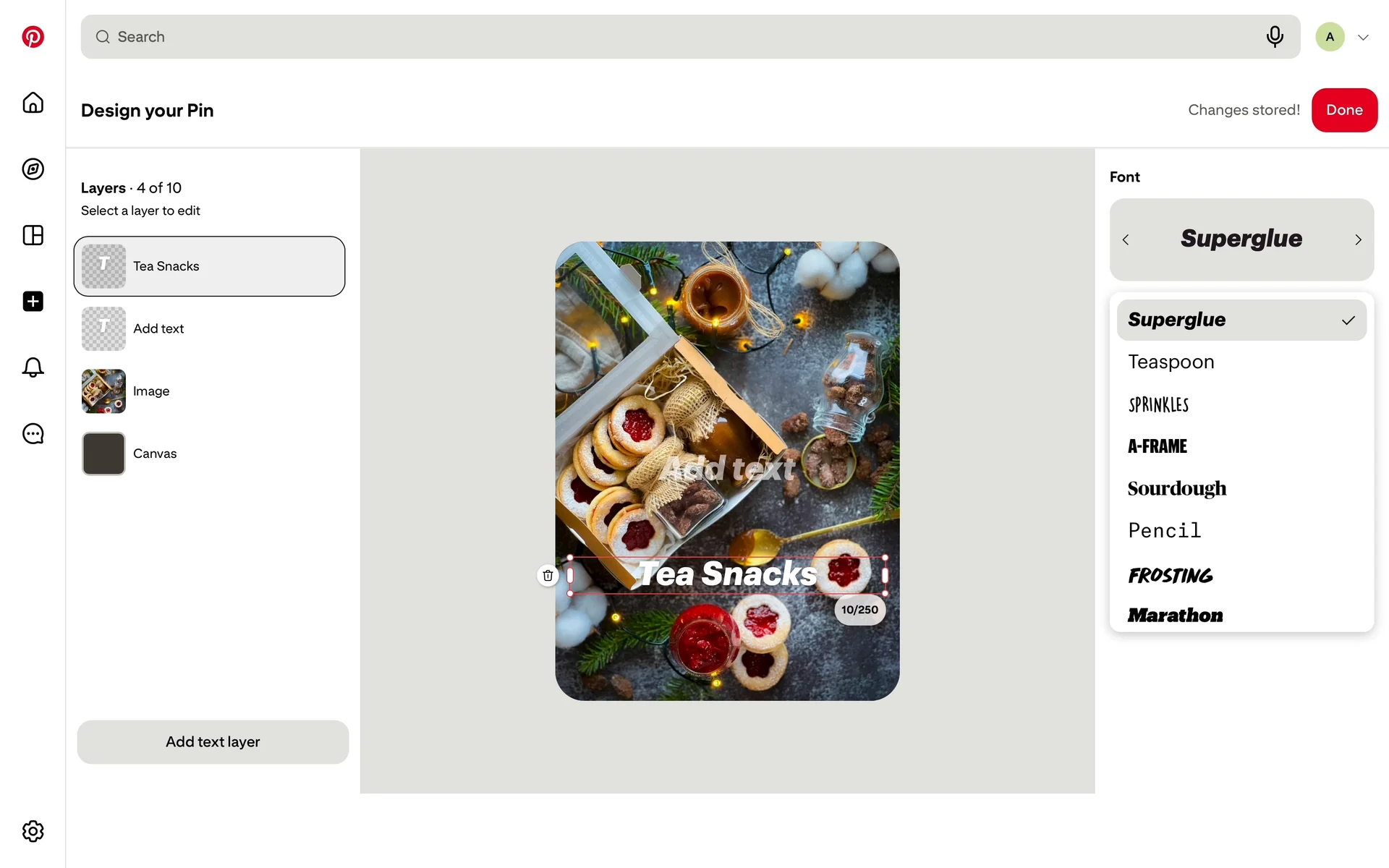Click the Done button
Viewport: 1389px width, 868px height.
[x=1344, y=110]
